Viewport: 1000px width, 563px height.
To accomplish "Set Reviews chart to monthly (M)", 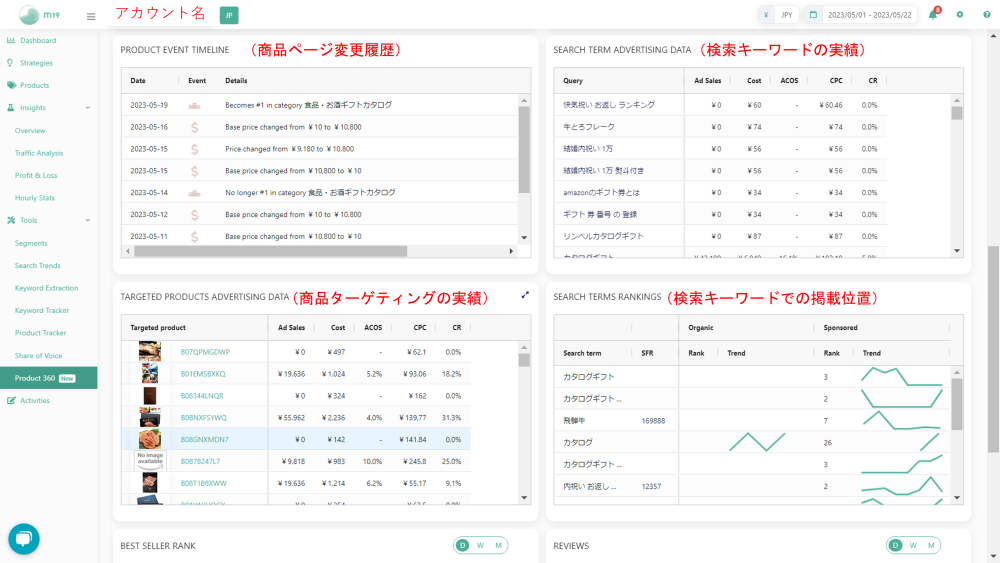I will [930, 545].
